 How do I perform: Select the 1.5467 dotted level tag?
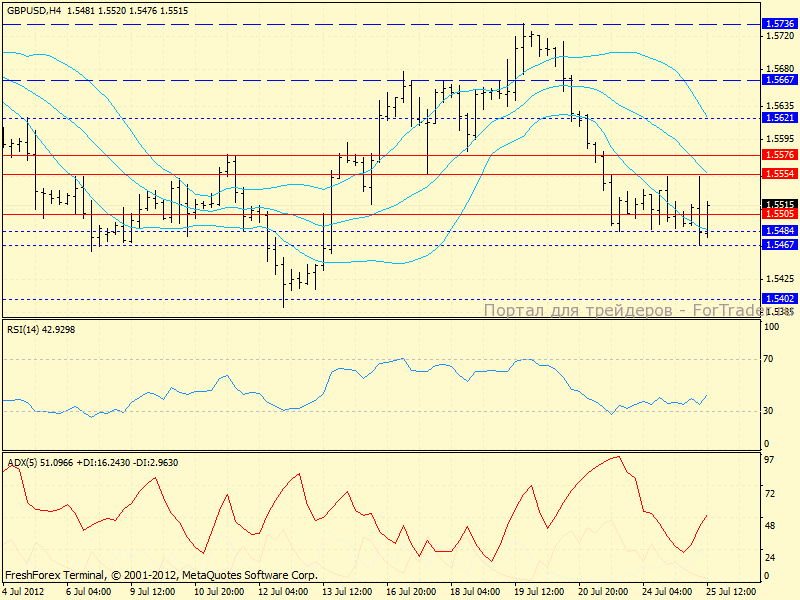(x=778, y=245)
